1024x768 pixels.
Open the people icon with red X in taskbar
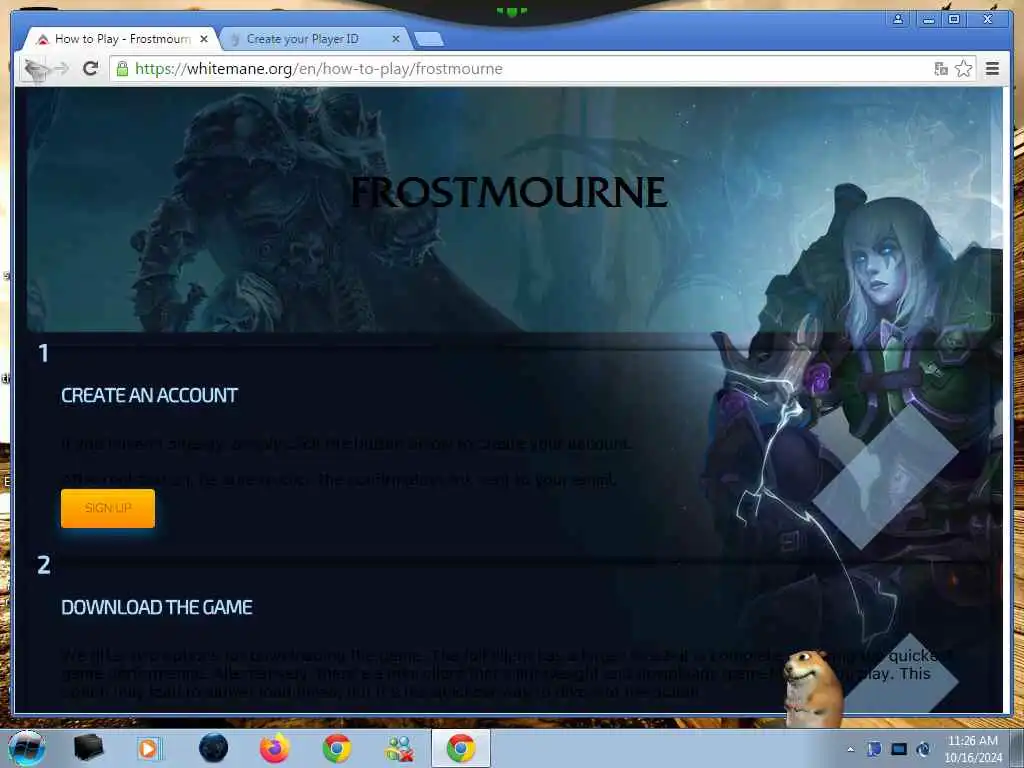(x=398, y=749)
